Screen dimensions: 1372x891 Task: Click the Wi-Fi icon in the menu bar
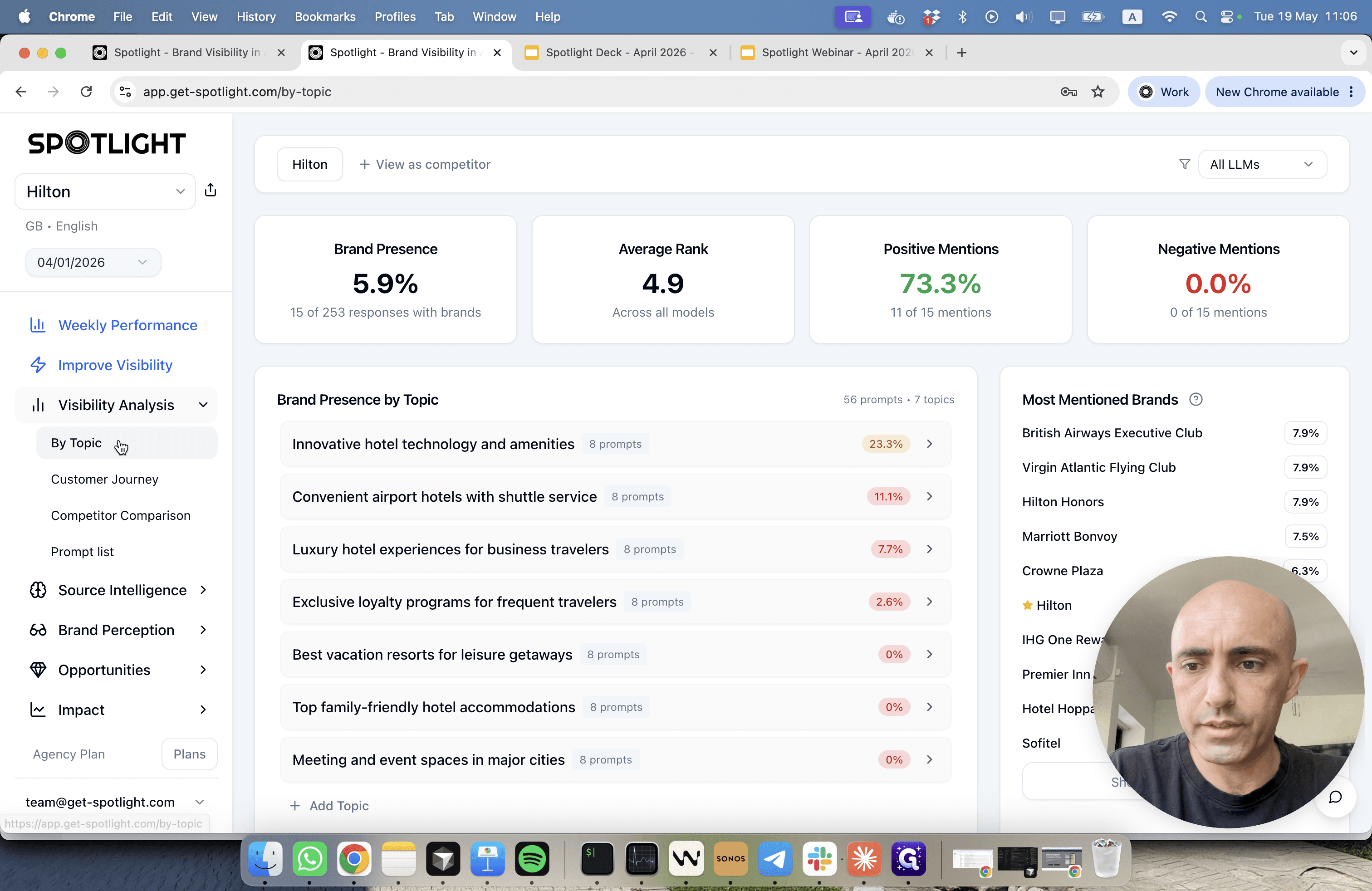[1169, 17]
